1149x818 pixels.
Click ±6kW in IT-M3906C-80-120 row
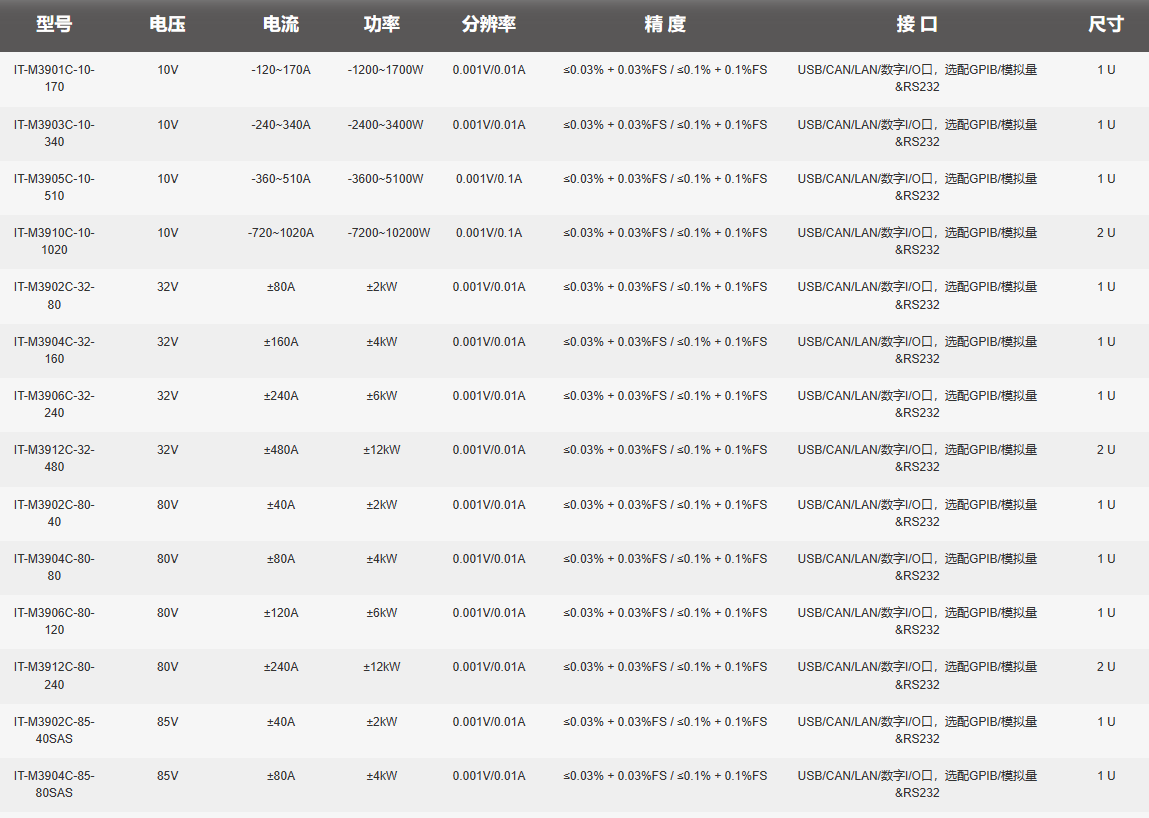382,613
